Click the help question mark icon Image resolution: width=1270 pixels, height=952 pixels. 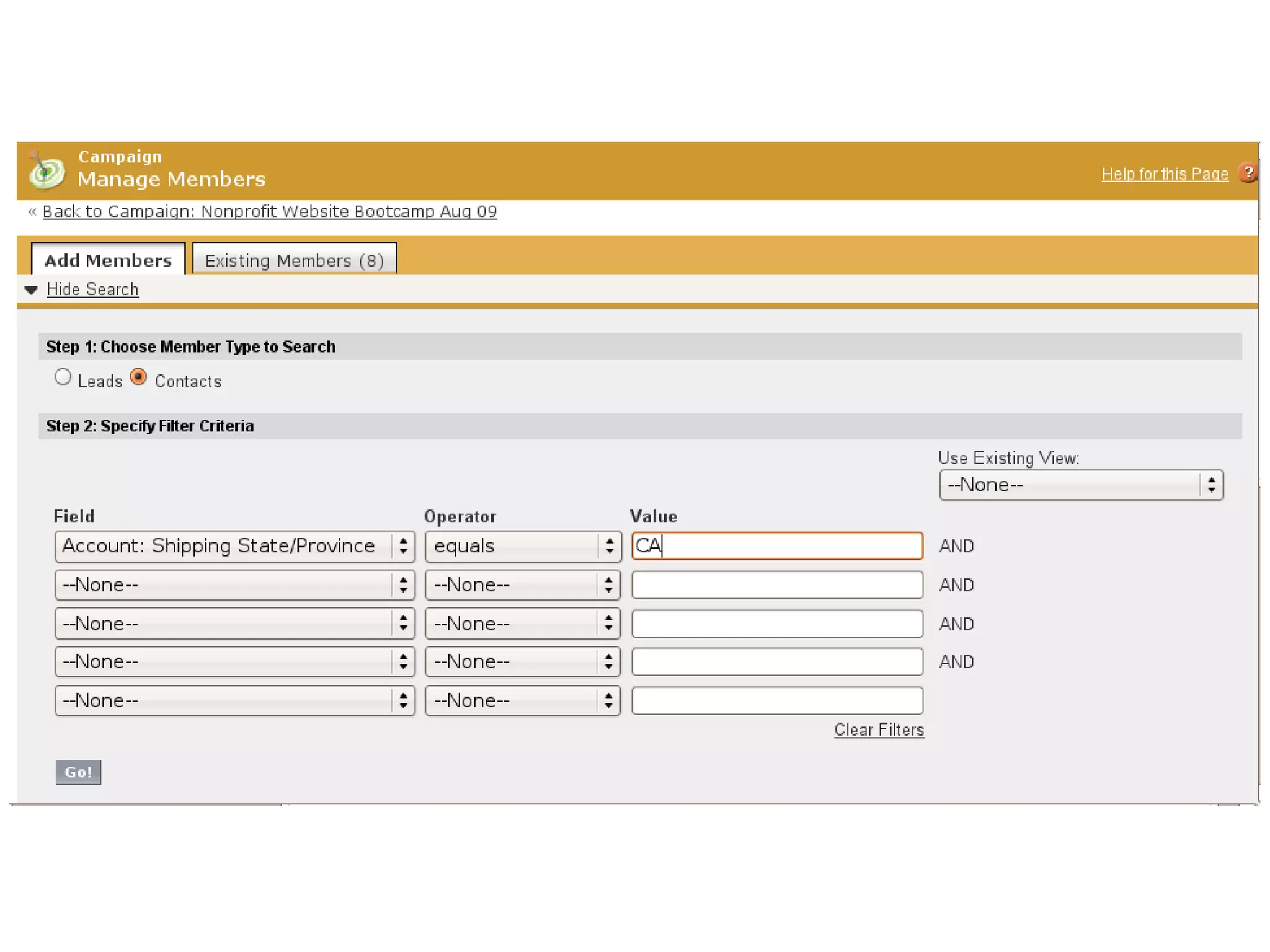point(1247,173)
